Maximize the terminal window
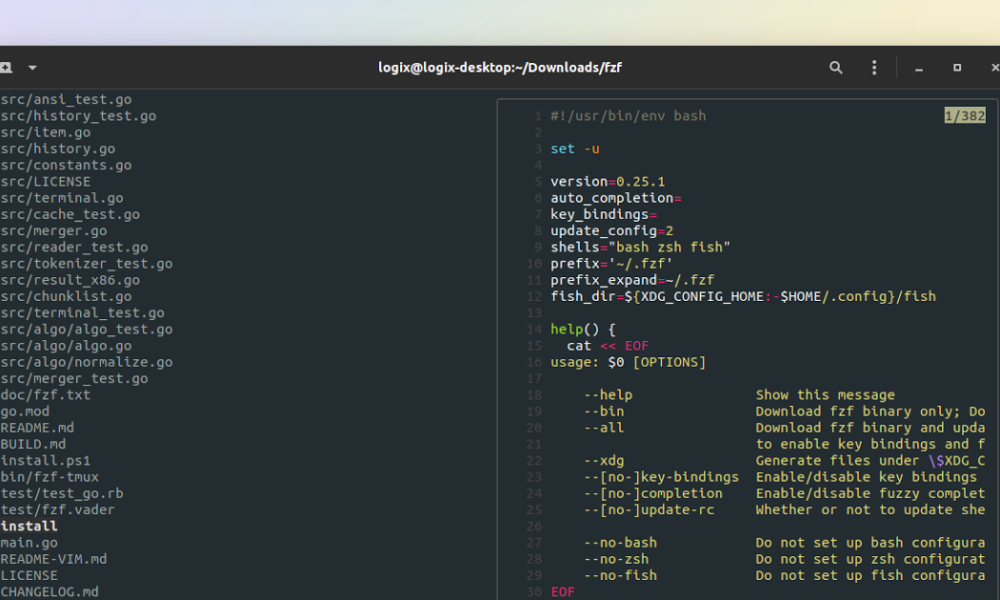1000x600 pixels. (957, 68)
